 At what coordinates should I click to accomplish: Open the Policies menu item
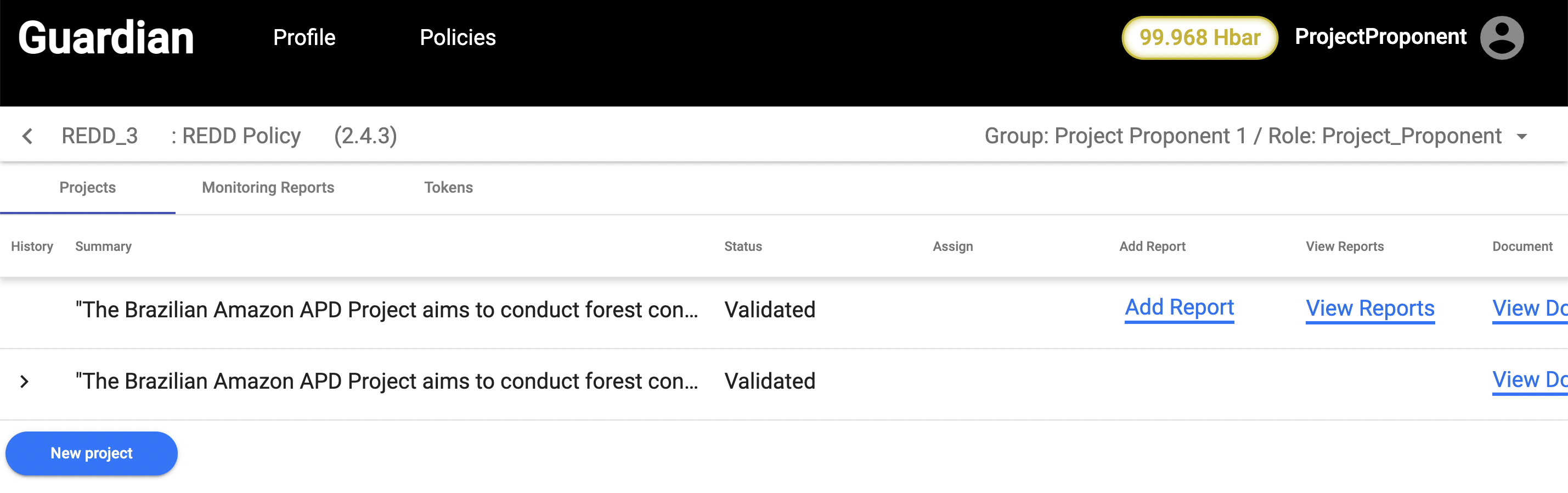click(x=457, y=38)
